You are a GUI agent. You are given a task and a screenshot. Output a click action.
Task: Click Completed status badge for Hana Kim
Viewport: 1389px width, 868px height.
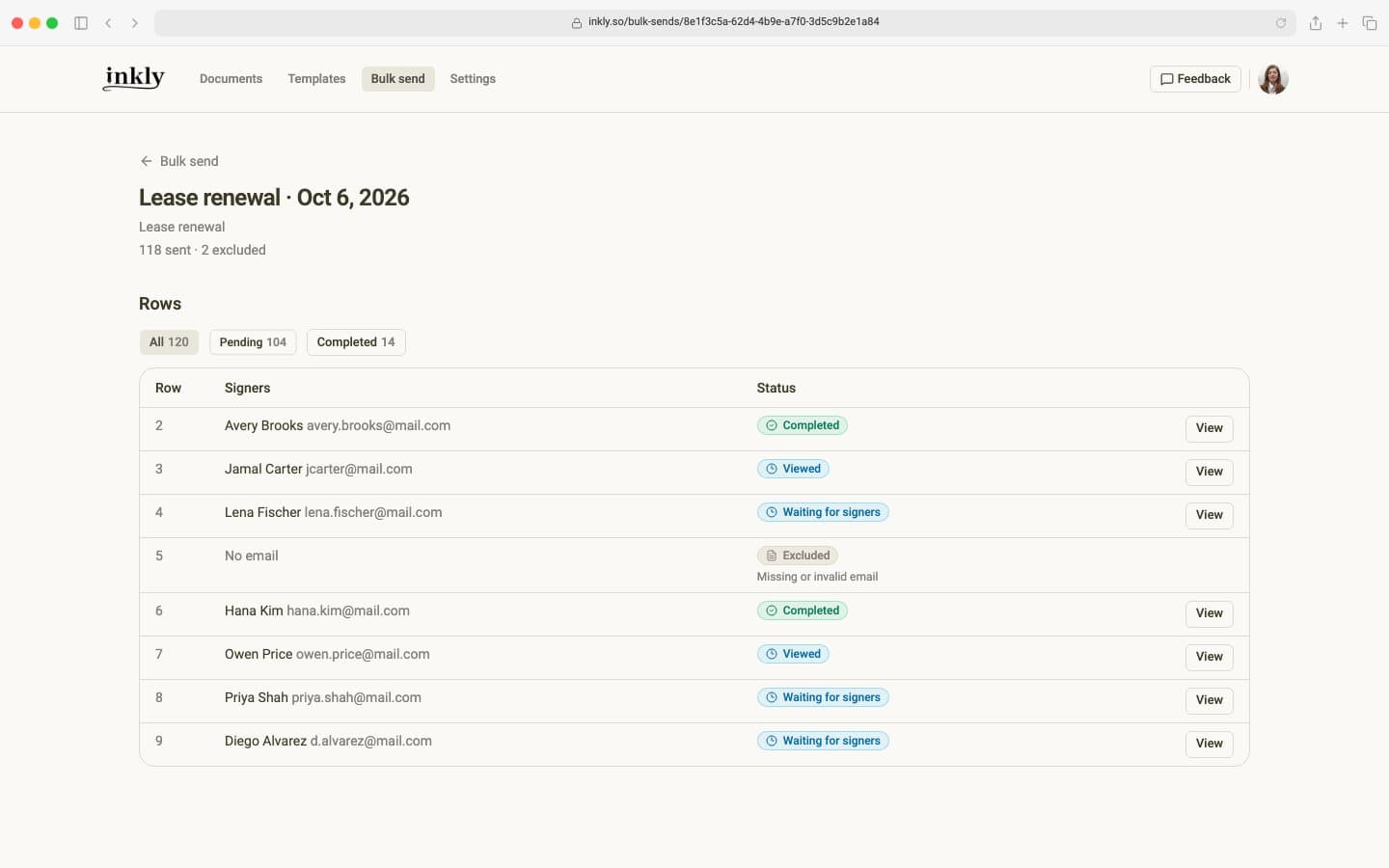(803, 610)
